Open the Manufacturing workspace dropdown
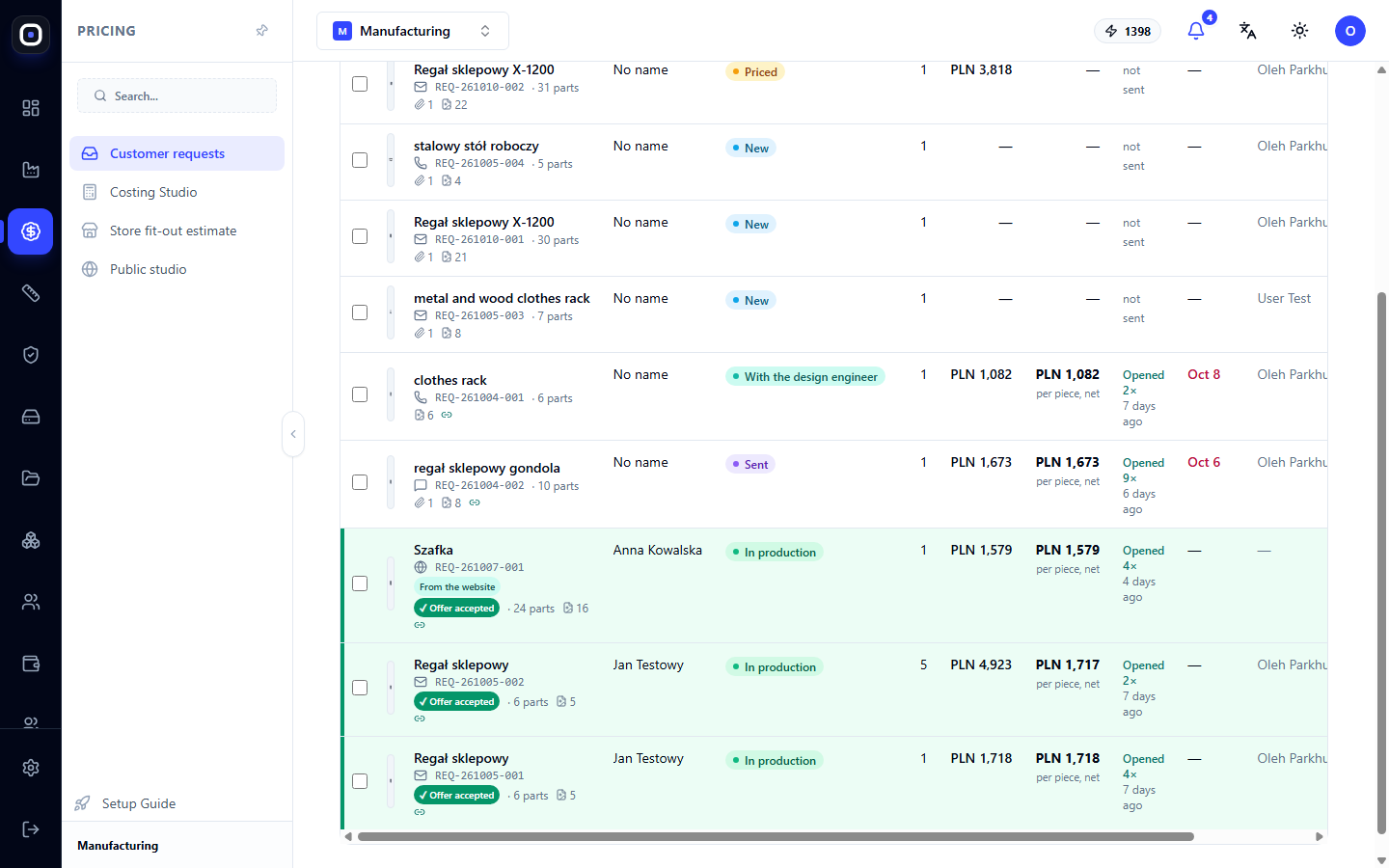 point(413,31)
